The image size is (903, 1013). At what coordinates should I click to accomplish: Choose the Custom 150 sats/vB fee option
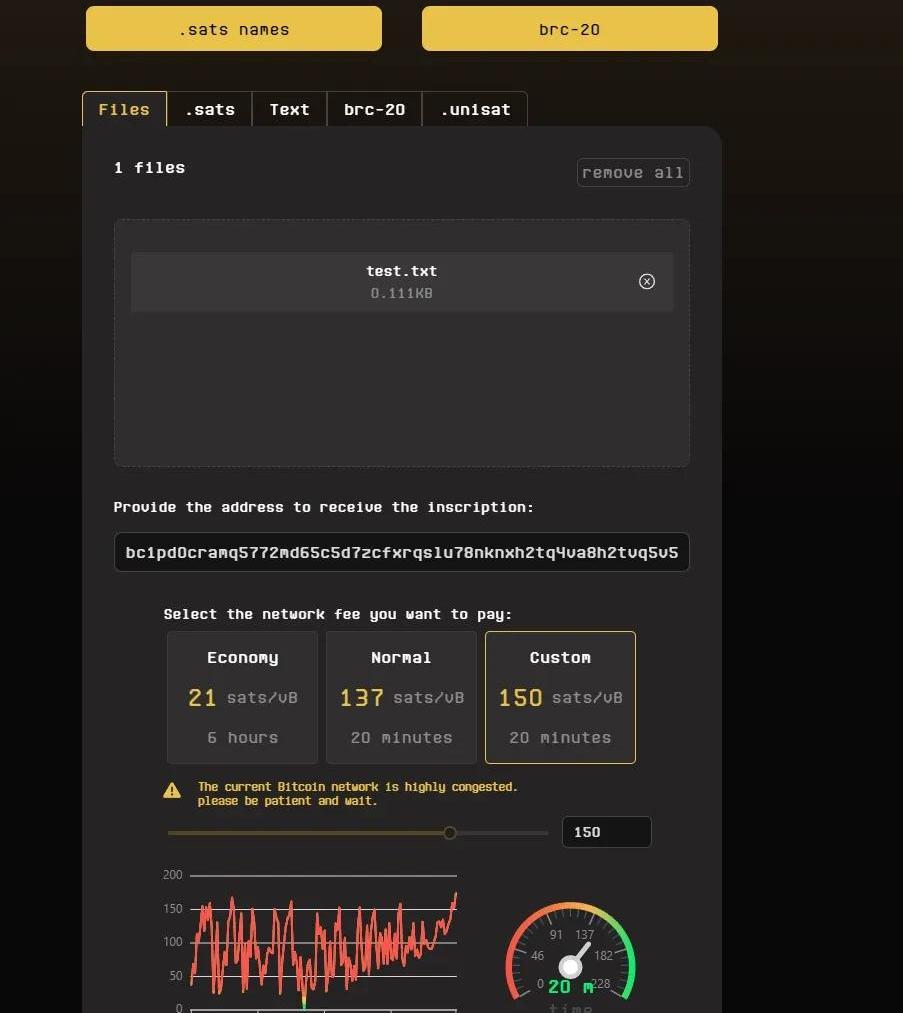560,697
